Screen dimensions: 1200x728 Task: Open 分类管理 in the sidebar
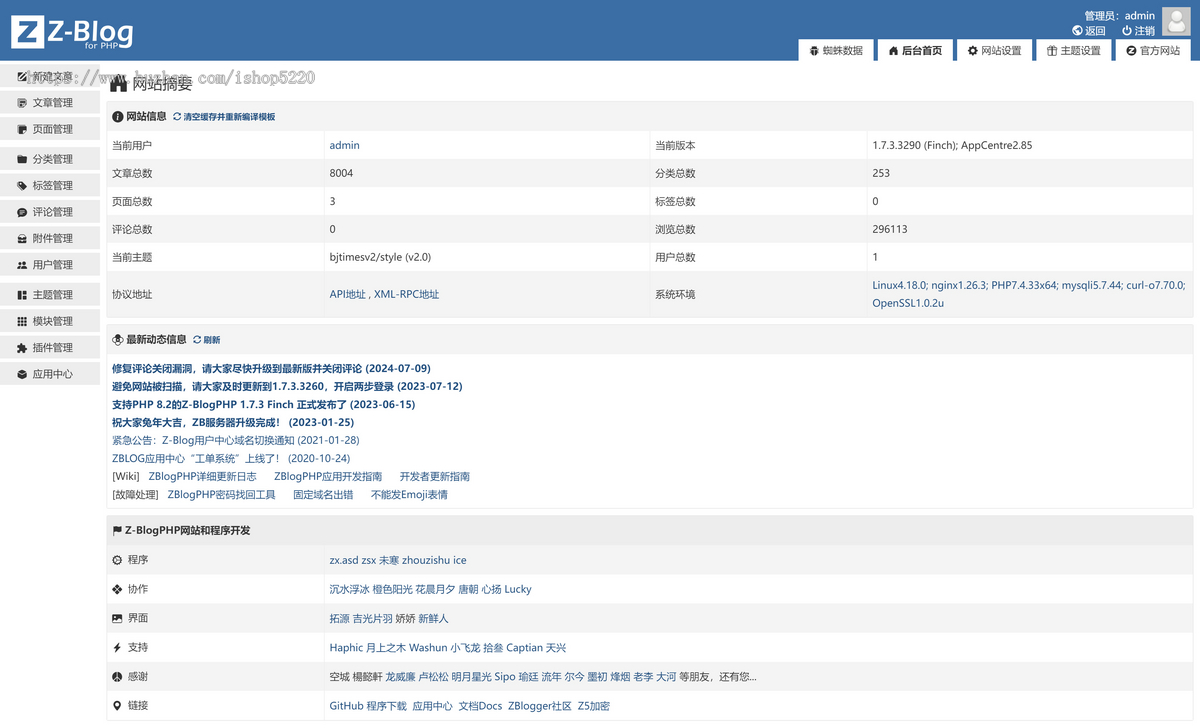[50, 159]
